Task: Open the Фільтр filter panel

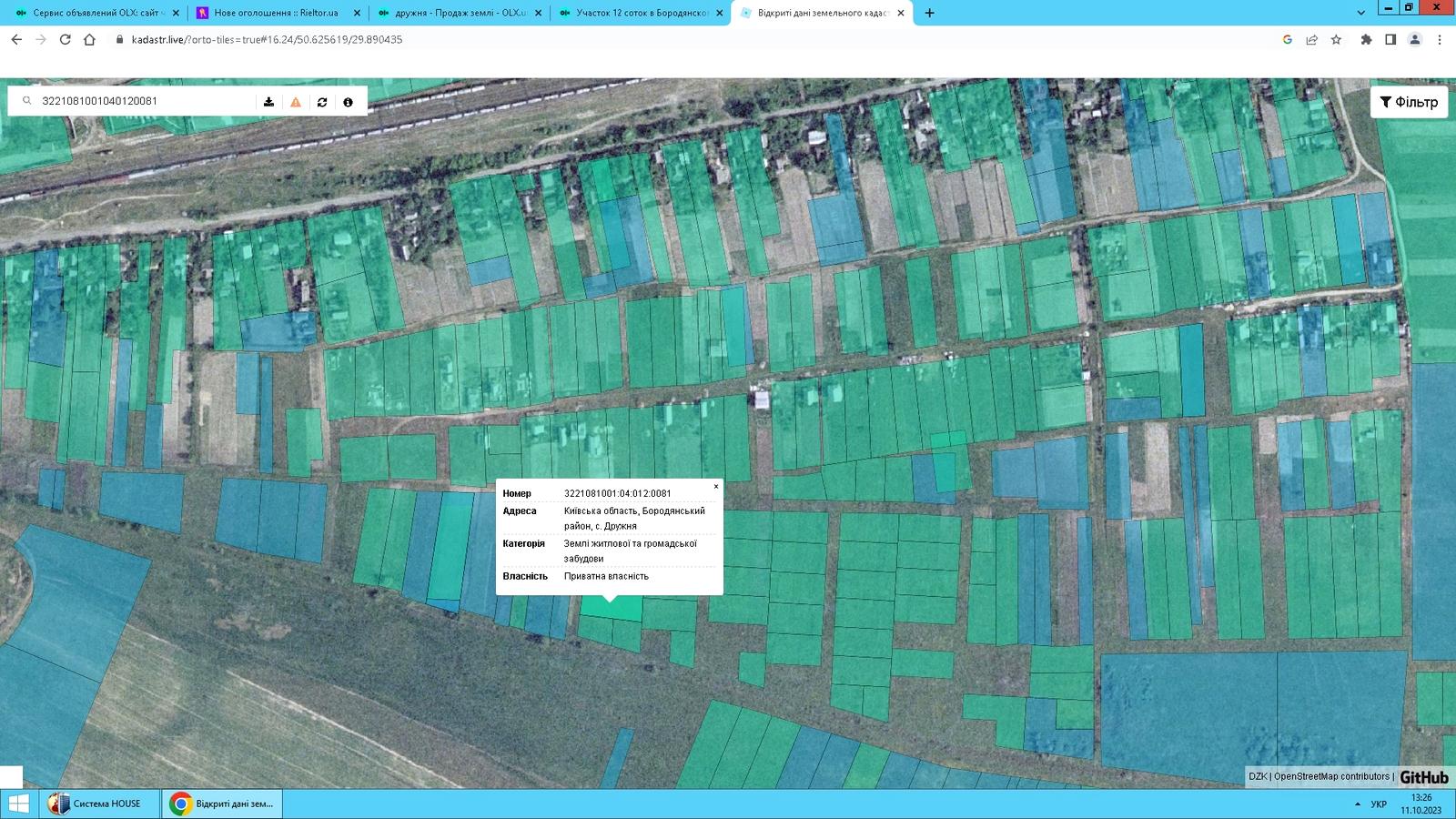Action: 1409,102
